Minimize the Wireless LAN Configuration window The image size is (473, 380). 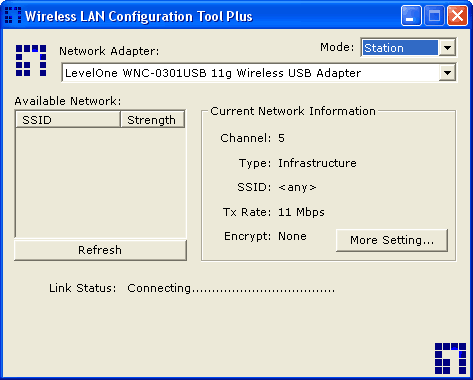(411, 15)
